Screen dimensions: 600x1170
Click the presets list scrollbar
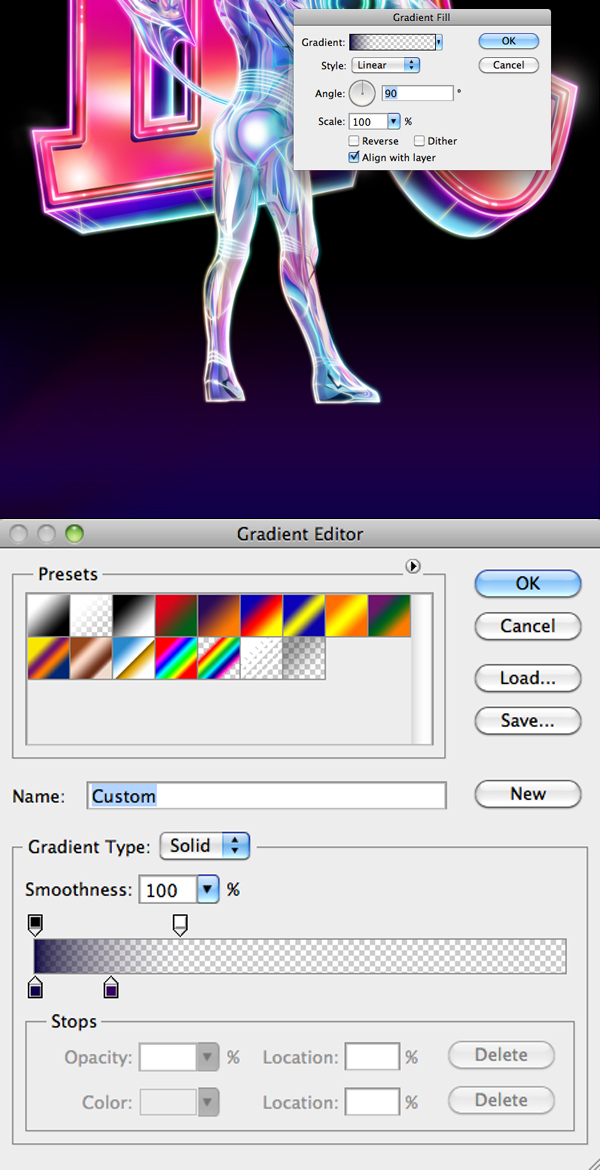coord(422,669)
